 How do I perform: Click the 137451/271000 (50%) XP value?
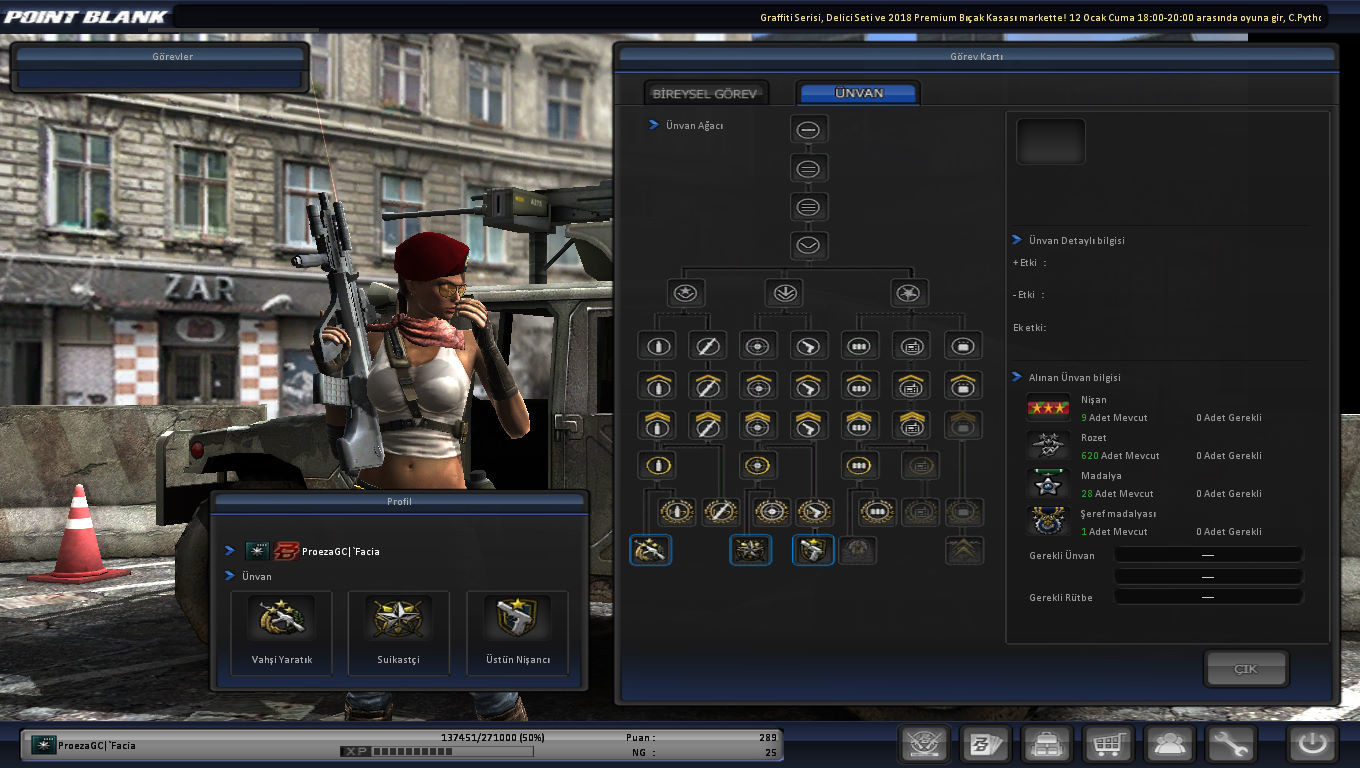tap(492, 737)
